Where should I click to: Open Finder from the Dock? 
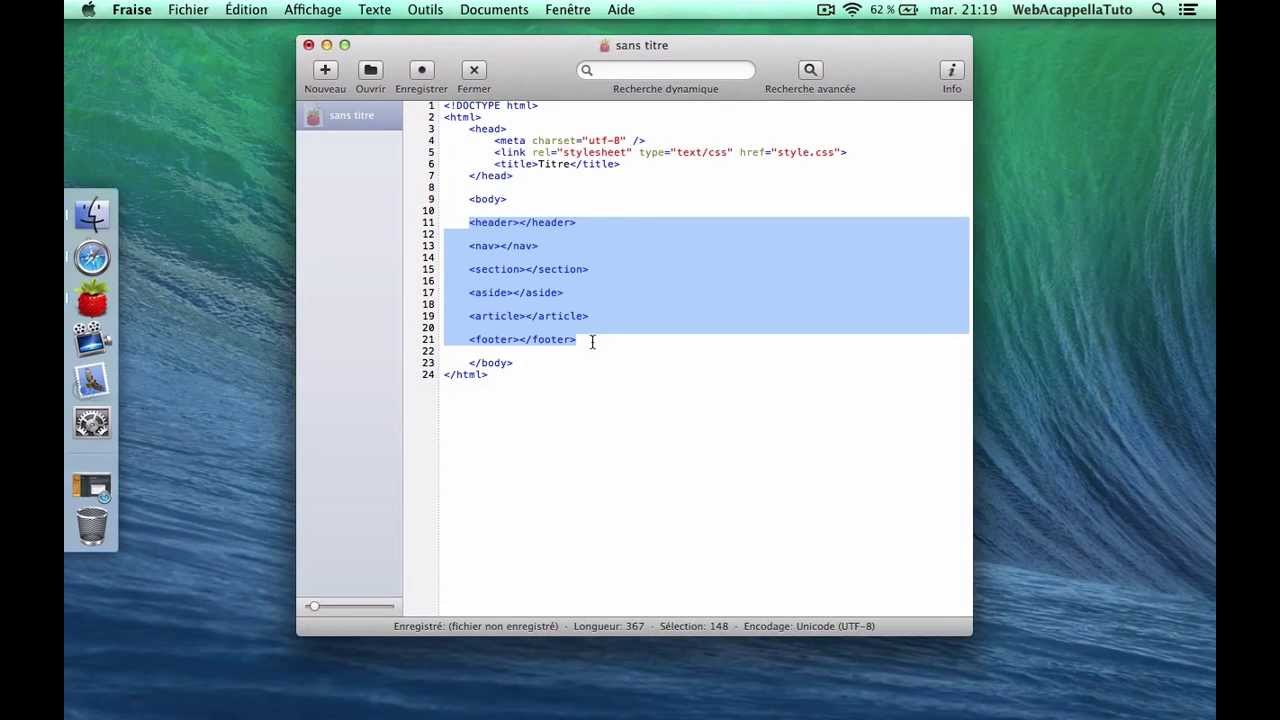[x=92, y=215]
